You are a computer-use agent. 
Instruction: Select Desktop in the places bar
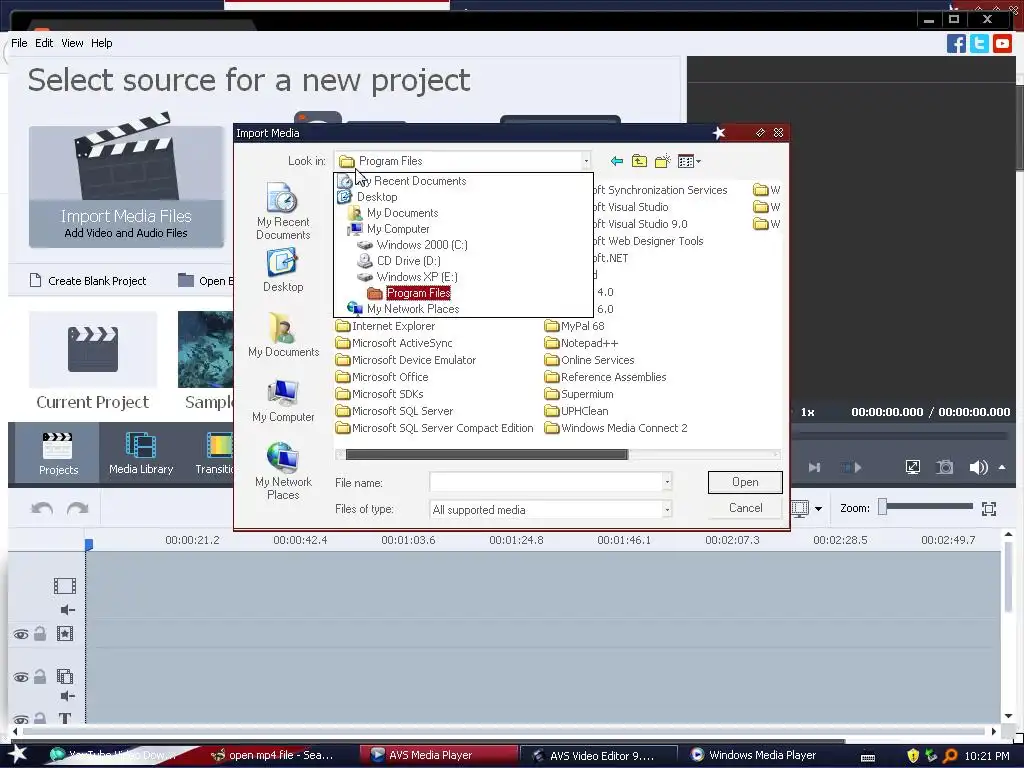[x=283, y=271]
